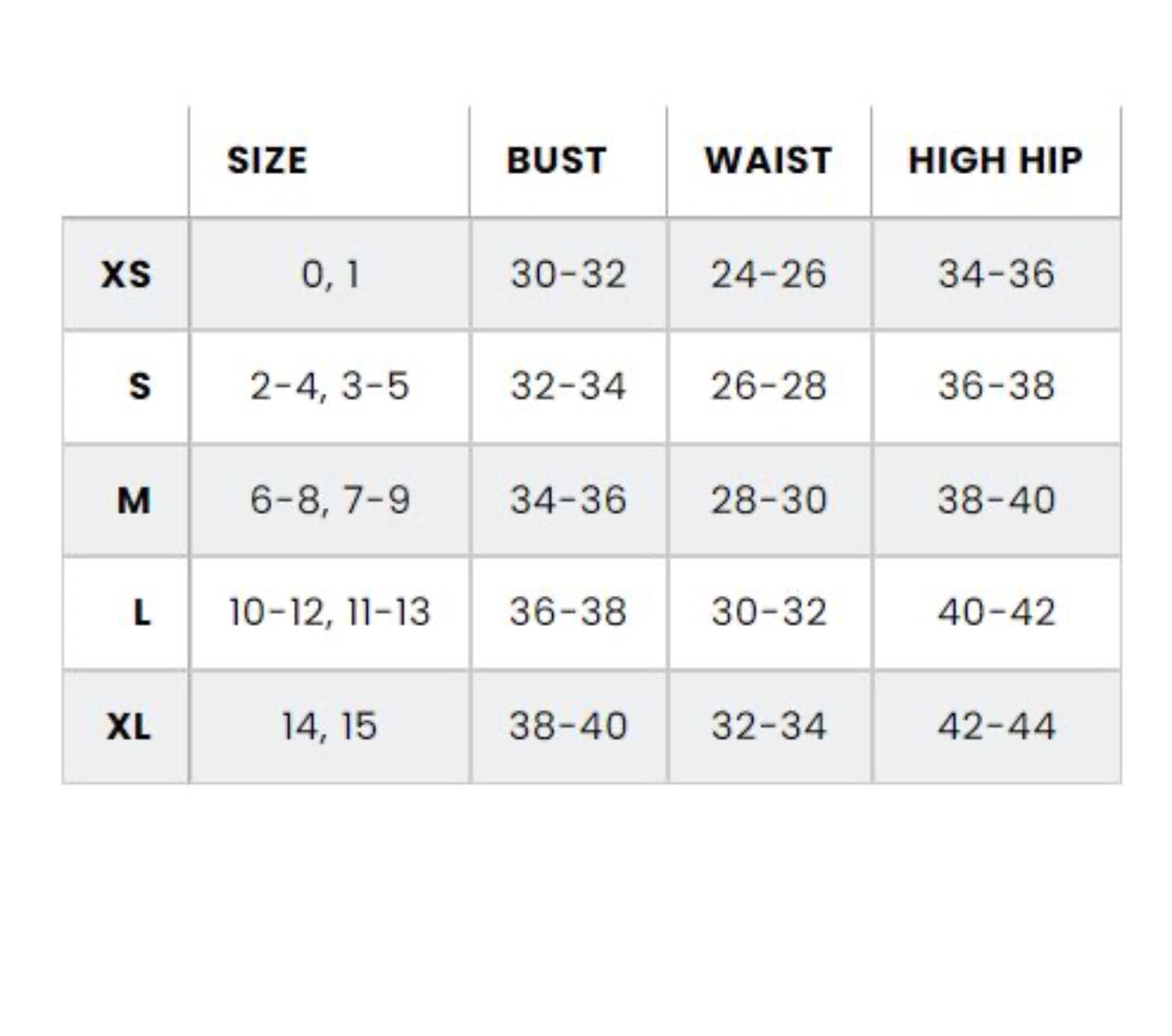
Task: Click the S row label
Action: pos(139,386)
